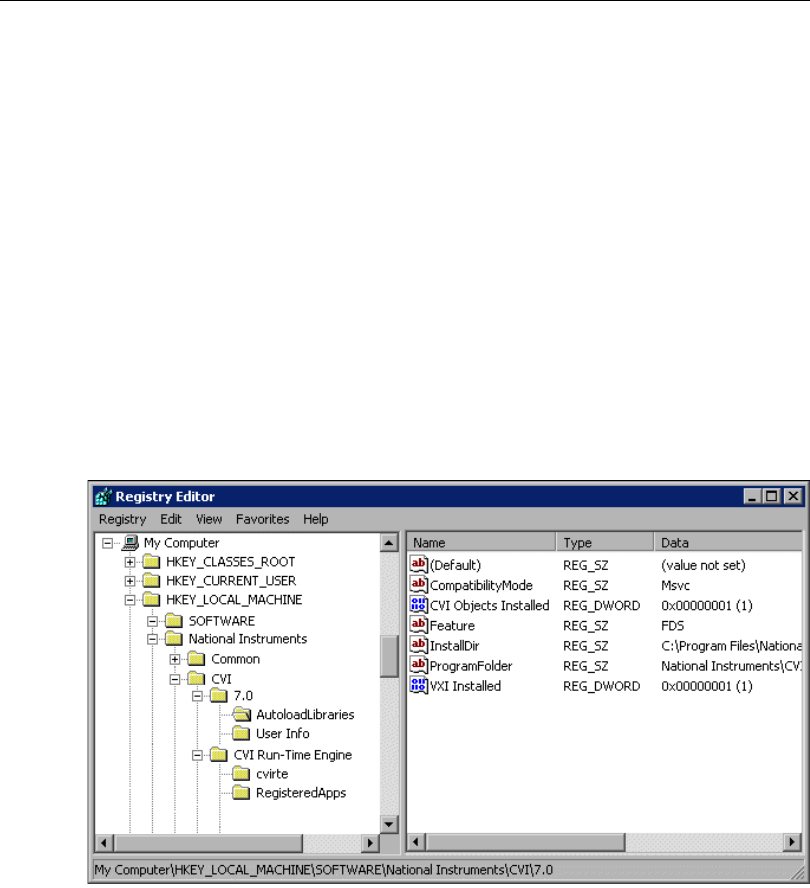Click the HKEY_CURRENT_USER folder icon
Image resolution: width=810 pixels, height=888 pixels.
(151, 580)
